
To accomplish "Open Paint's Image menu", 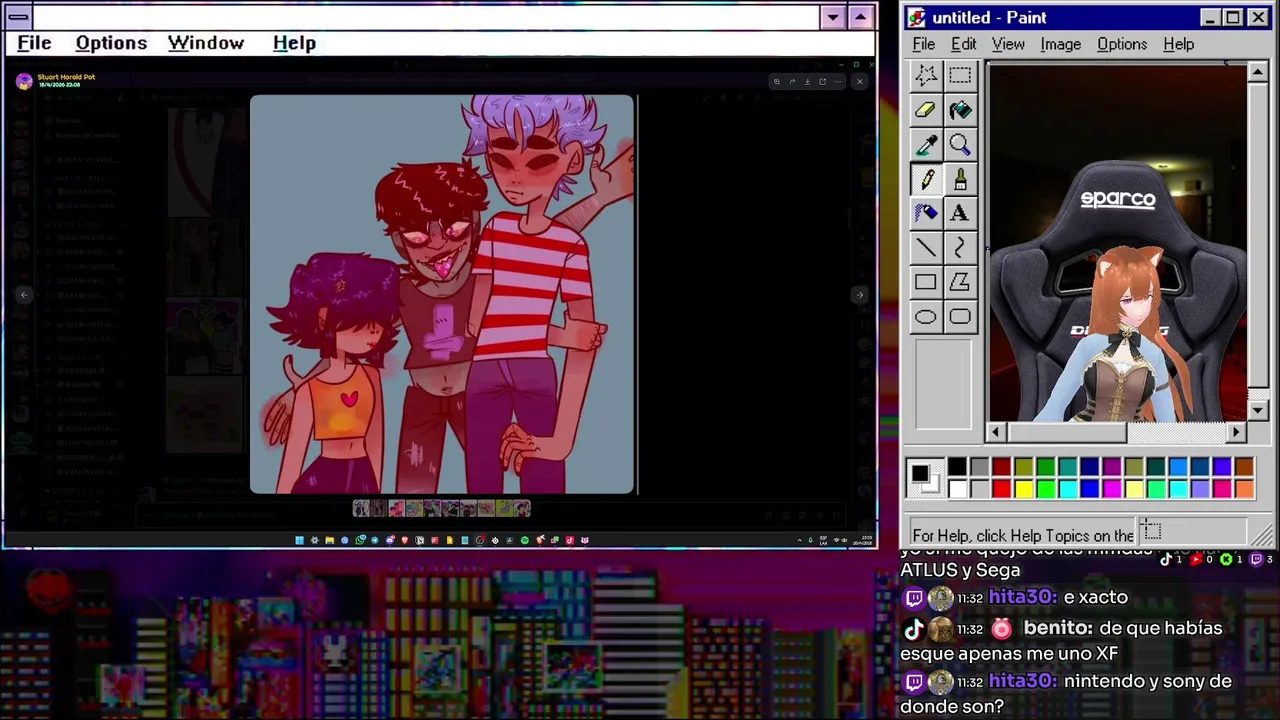I will pyautogui.click(x=1060, y=44).
